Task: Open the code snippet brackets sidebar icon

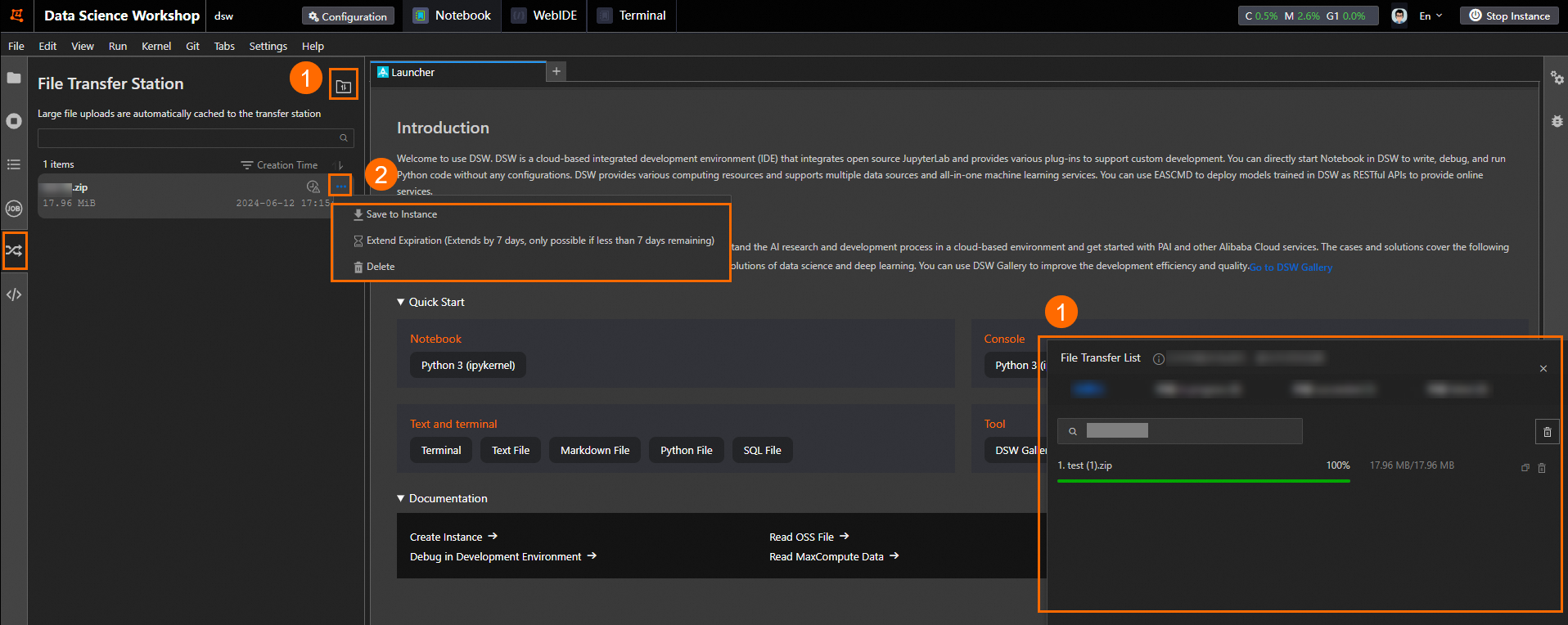Action: [x=14, y=295]
